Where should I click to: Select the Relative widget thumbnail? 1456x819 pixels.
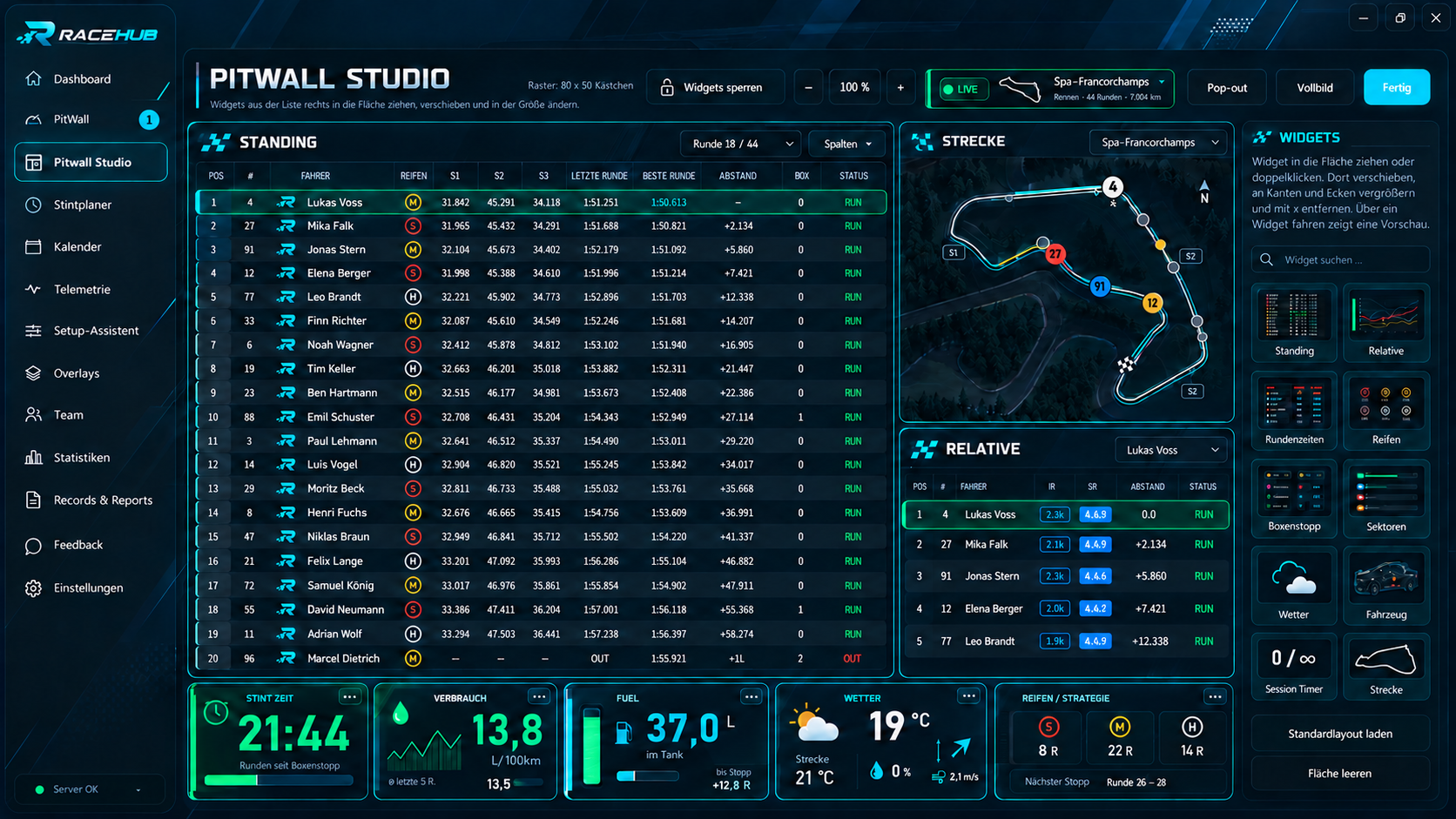pos(1385,322)
